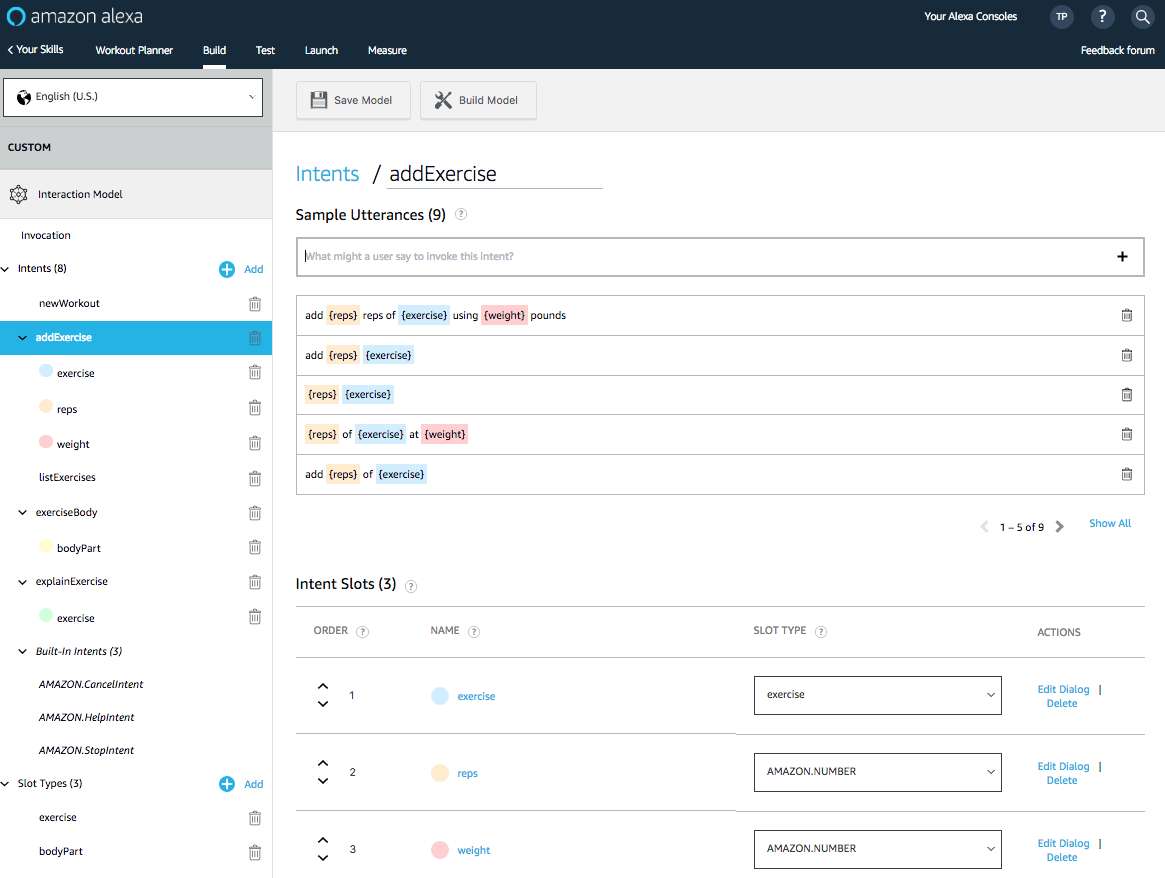Open slot type dropdown for weight slot

(x=877, y=849)
